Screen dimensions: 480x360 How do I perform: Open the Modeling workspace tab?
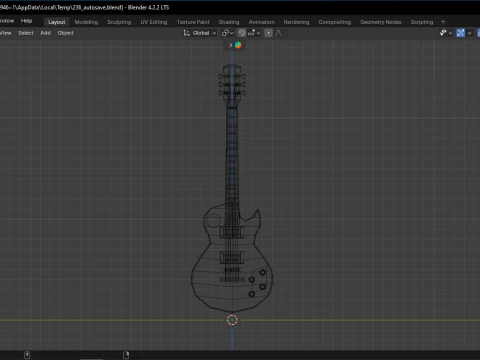coord(86,22)
